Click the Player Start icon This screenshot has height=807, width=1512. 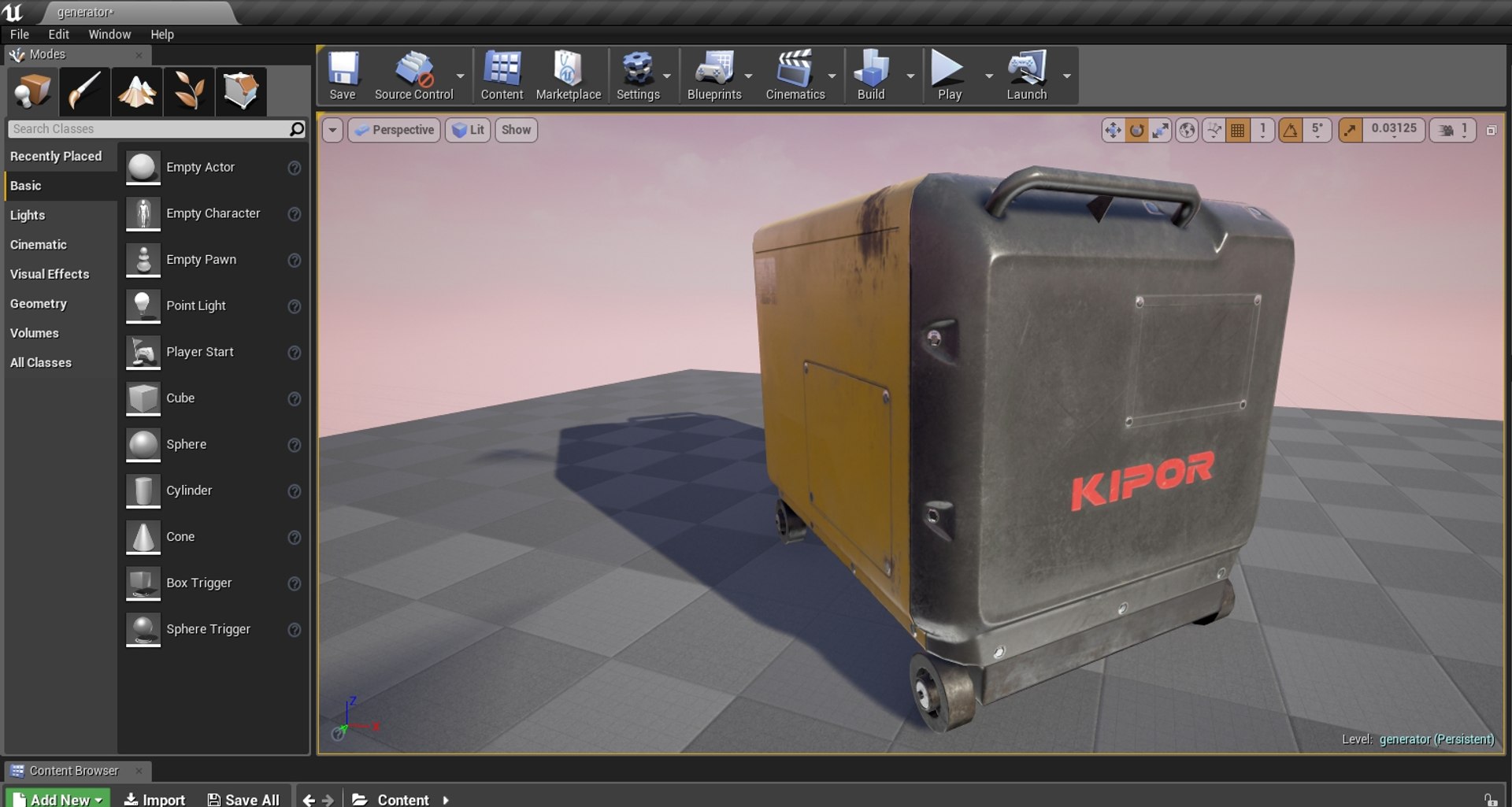coord(143,353)
